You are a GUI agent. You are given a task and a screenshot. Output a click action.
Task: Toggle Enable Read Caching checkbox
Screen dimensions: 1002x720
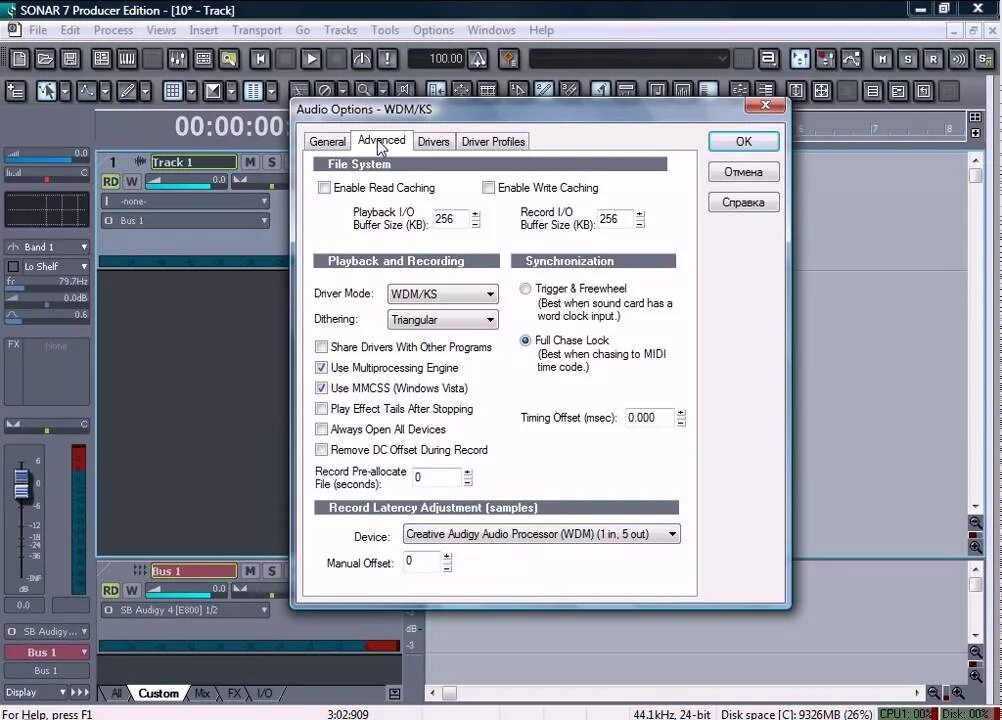(325, 188)
